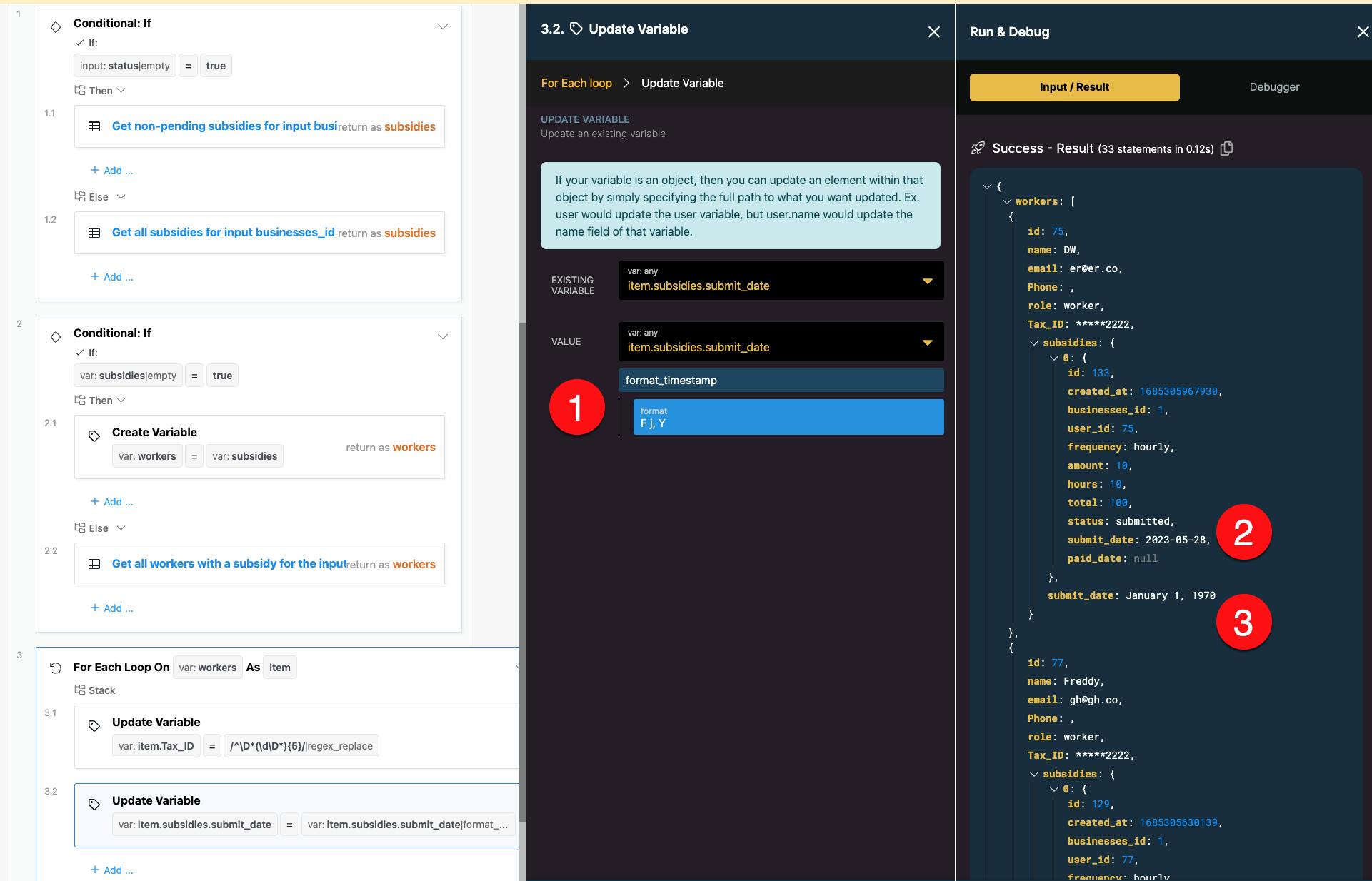Screen dimensions: 1372x881
Task: Collapse first Conditional block with chevron
Action: (443, 27)
